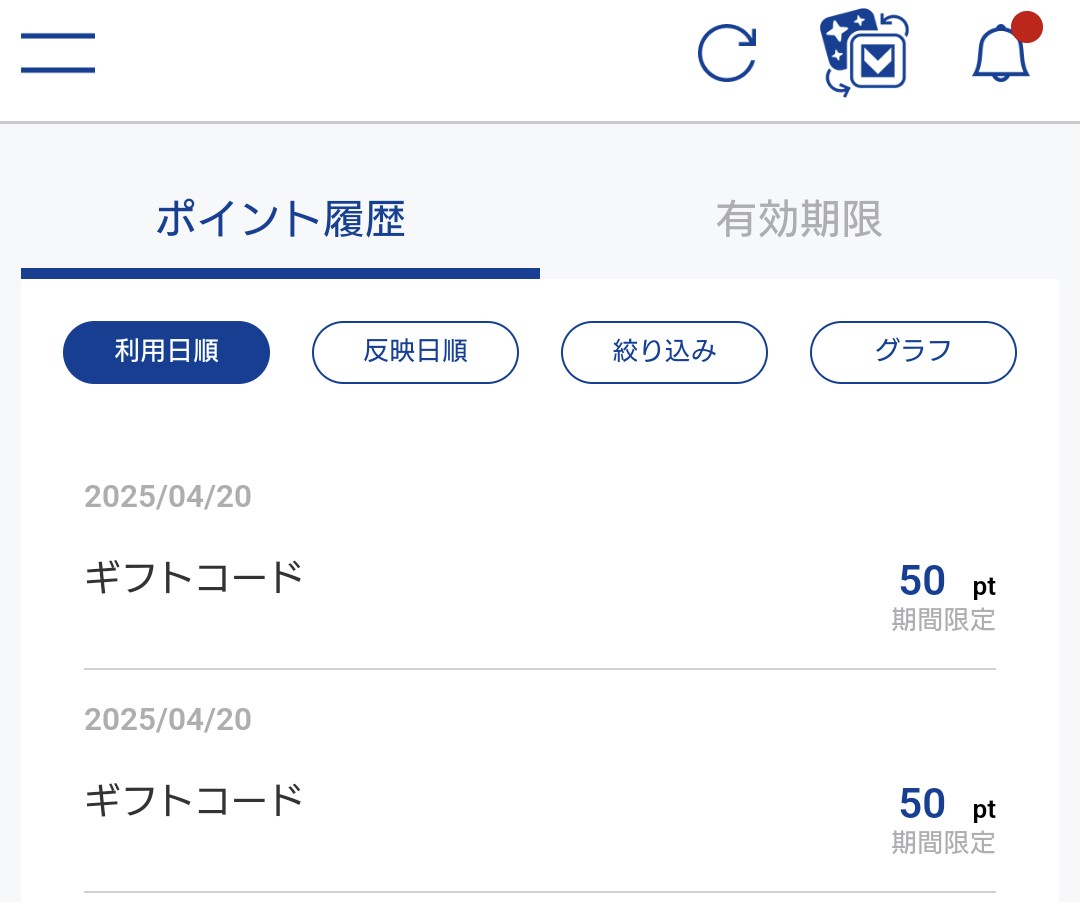Show the グラフ view
Image resolution: width=1080 pixels, height=902 pixels.
point(913,352)
